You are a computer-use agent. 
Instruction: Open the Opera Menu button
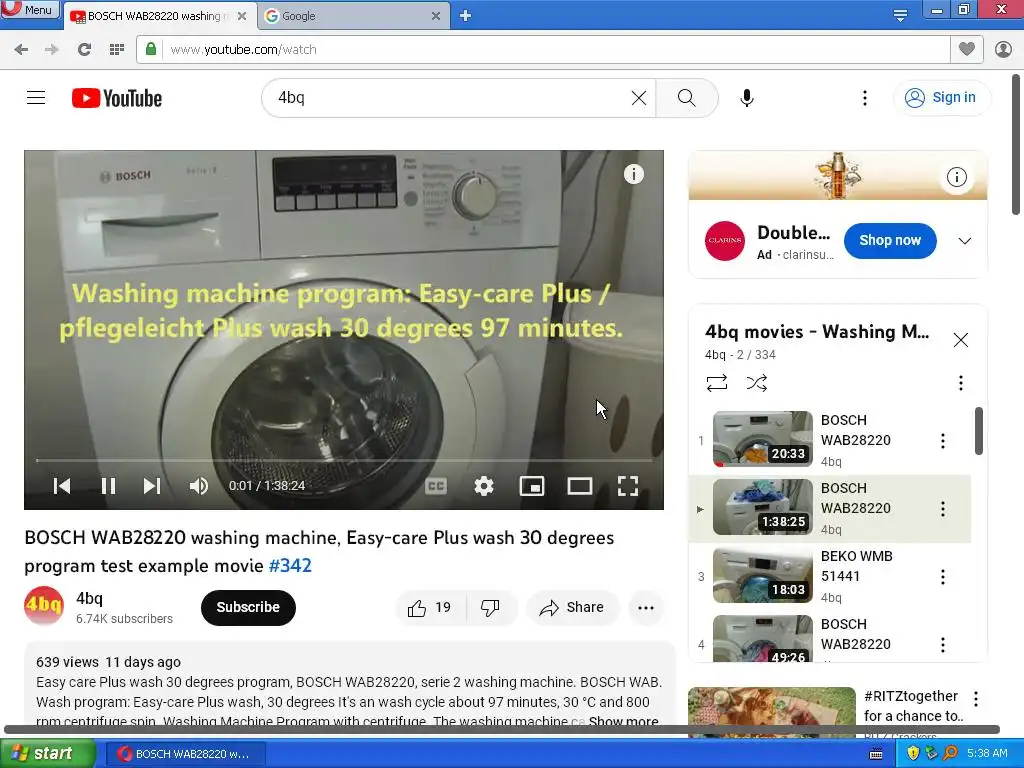click(29, 9)
